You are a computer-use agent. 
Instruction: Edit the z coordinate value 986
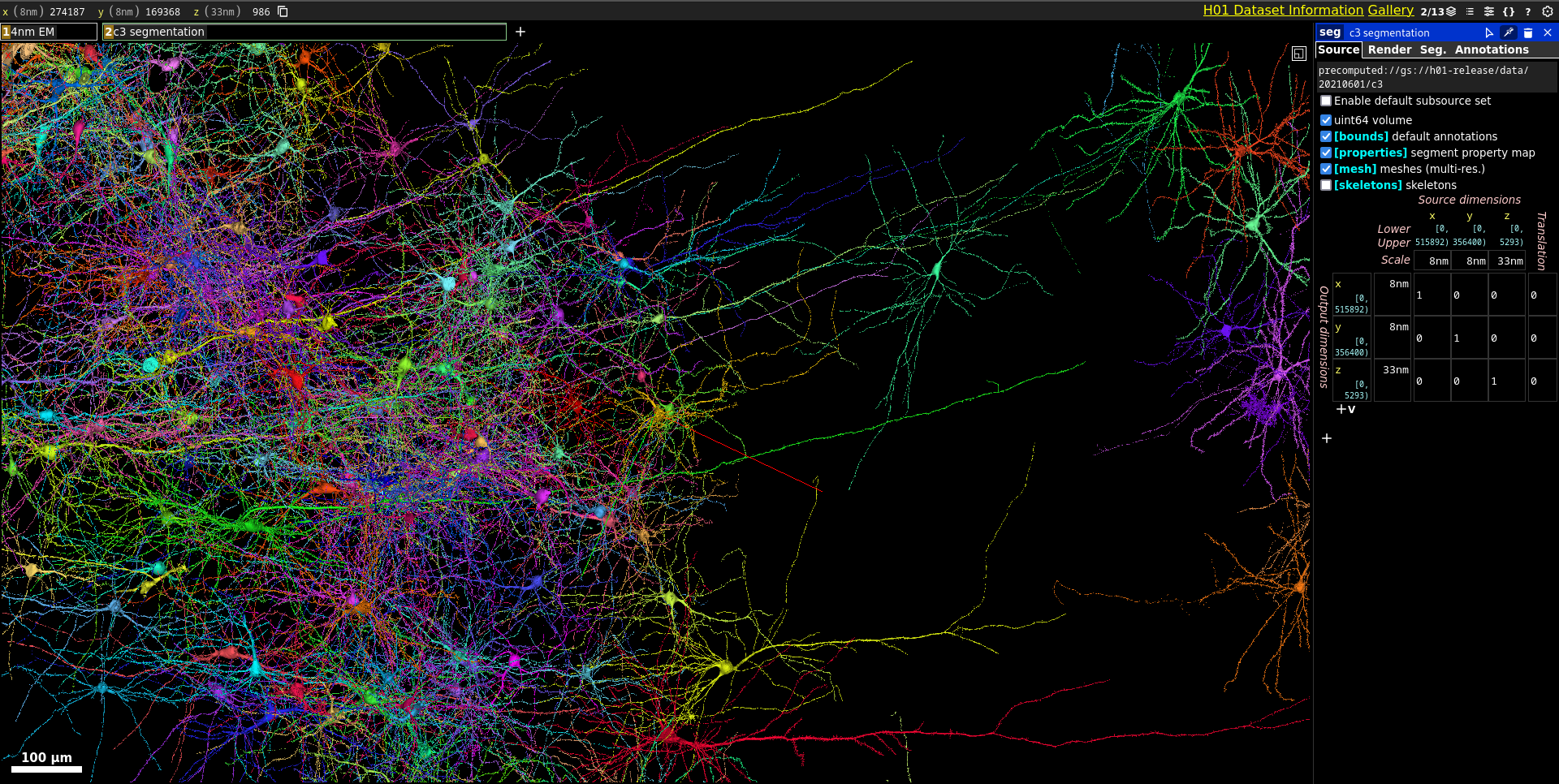point(261,12)
